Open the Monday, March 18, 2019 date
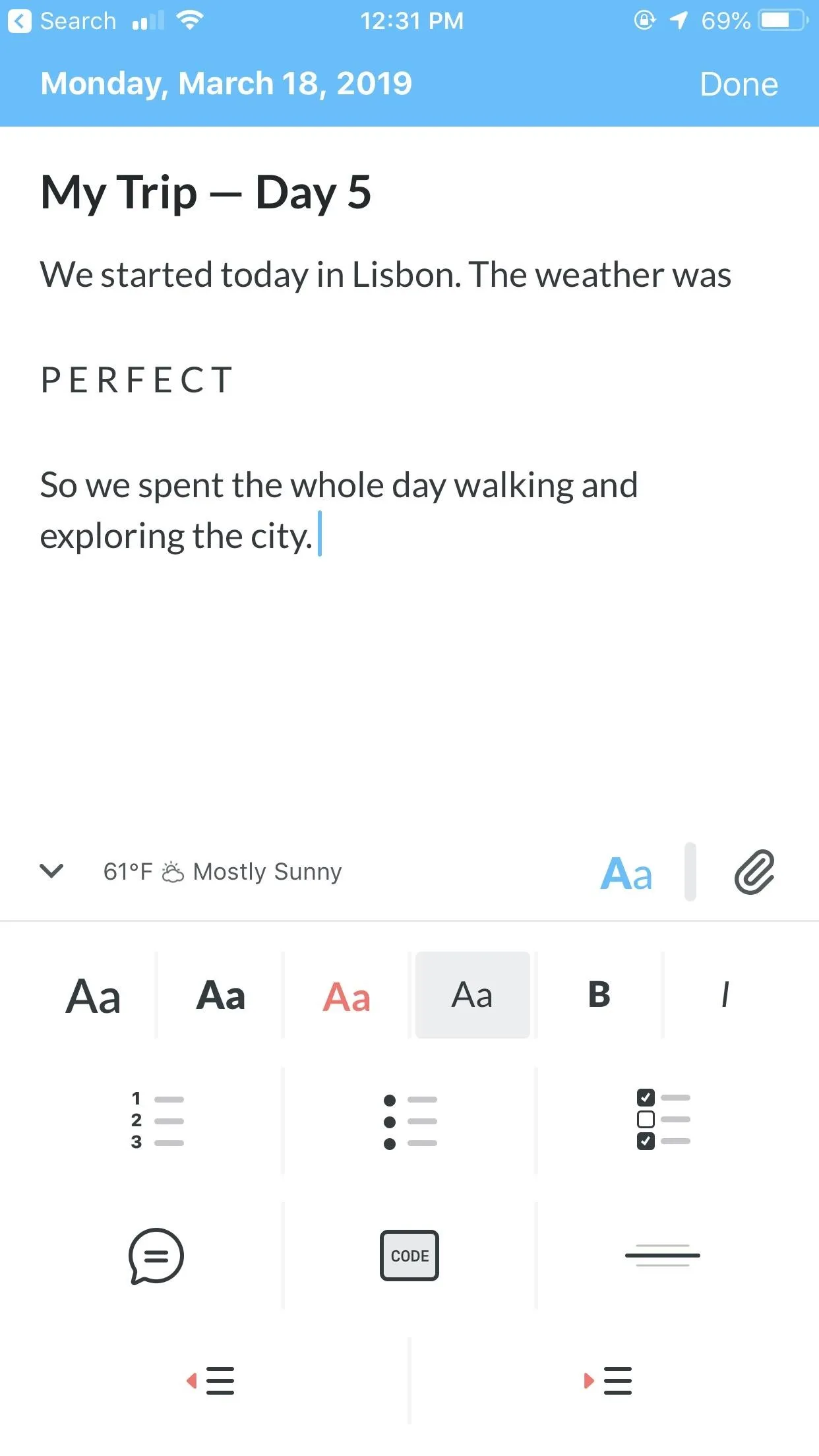This screenshot has width=819, height=1456. point(226,84)
